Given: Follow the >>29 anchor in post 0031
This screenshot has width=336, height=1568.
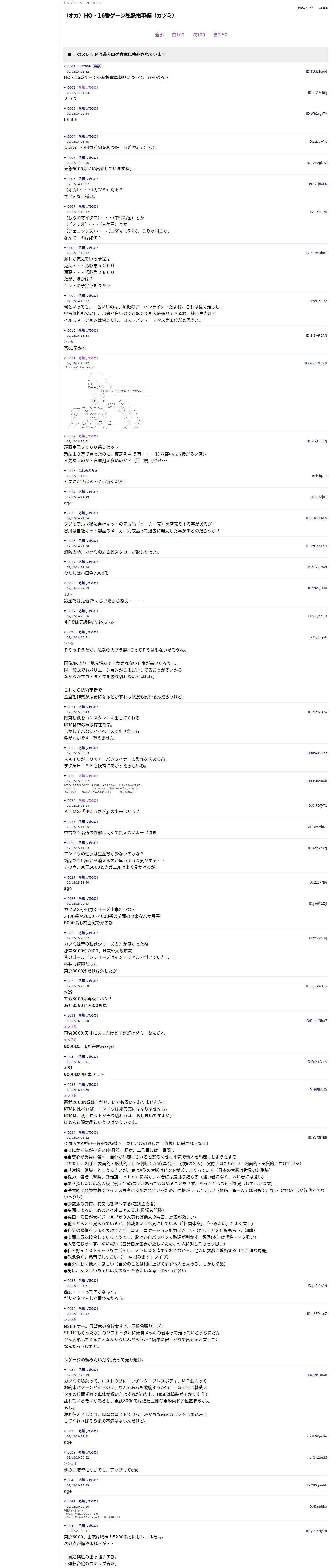Looking at the screenshot, I should (70, 1027).
